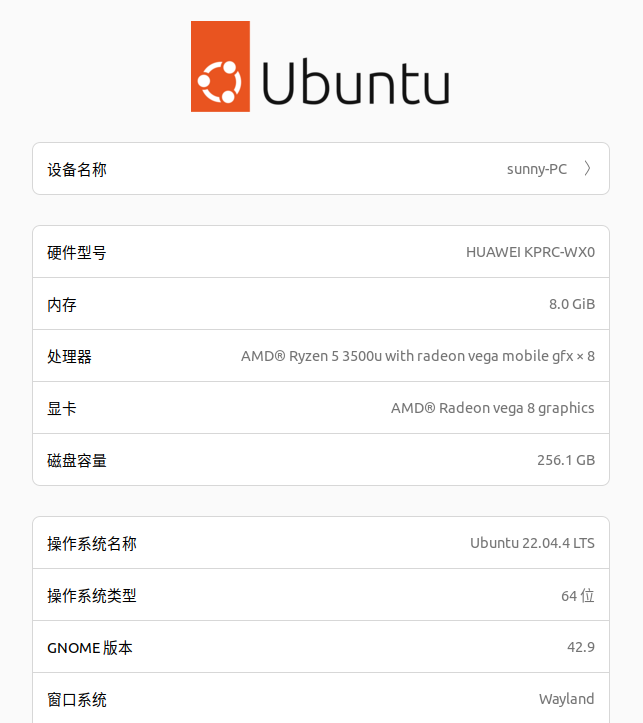Select the Wayland windowing system value
The width and height of the screenshot is (643, 723).
pyautogui.click(x=566, y=699)
